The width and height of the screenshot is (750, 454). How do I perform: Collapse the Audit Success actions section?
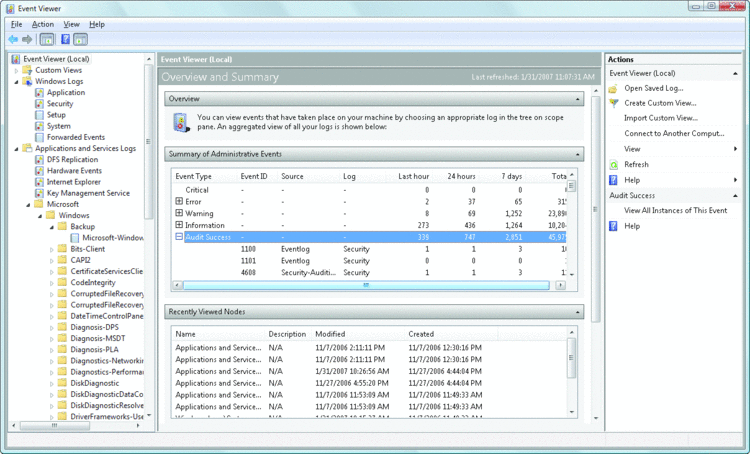tap(735, 196)
